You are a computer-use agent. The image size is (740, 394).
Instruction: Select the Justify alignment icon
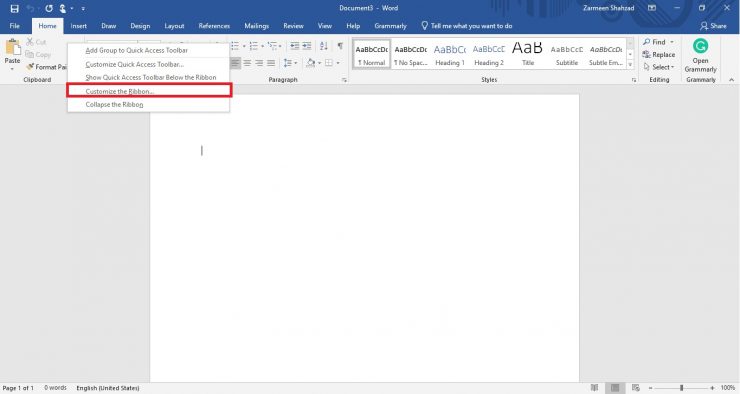pyautogui.click(x=271, y=63)
